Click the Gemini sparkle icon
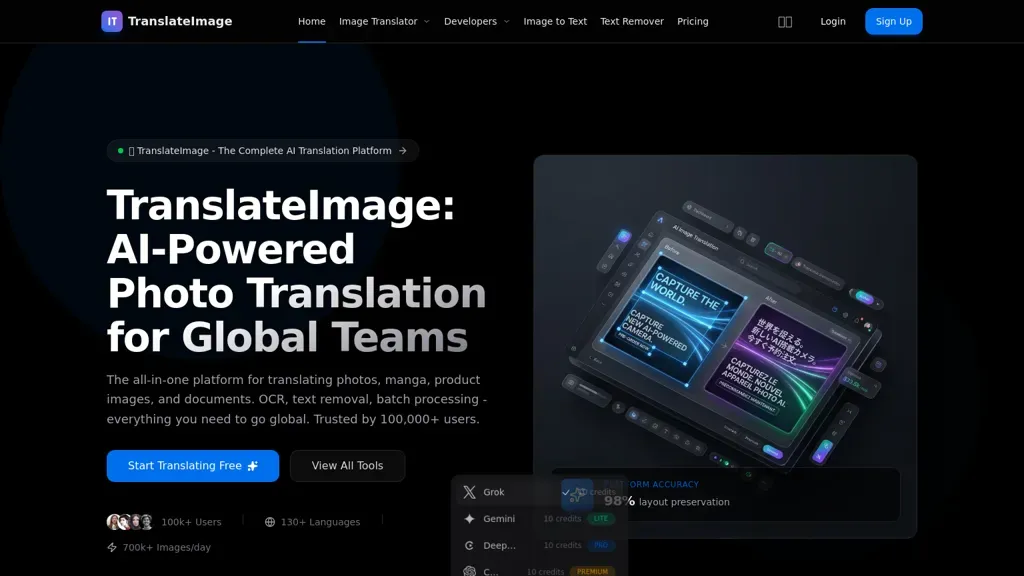This screenshot has width=1024, height=576. (469, 518)
